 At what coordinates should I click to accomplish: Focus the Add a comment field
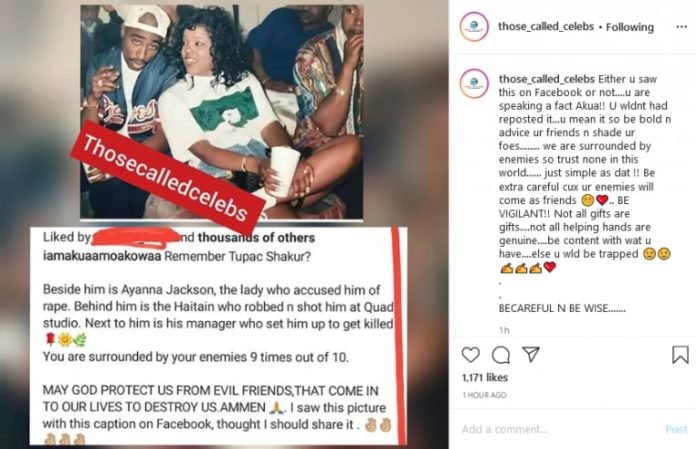pyautogui.click(x=559, y=429)
